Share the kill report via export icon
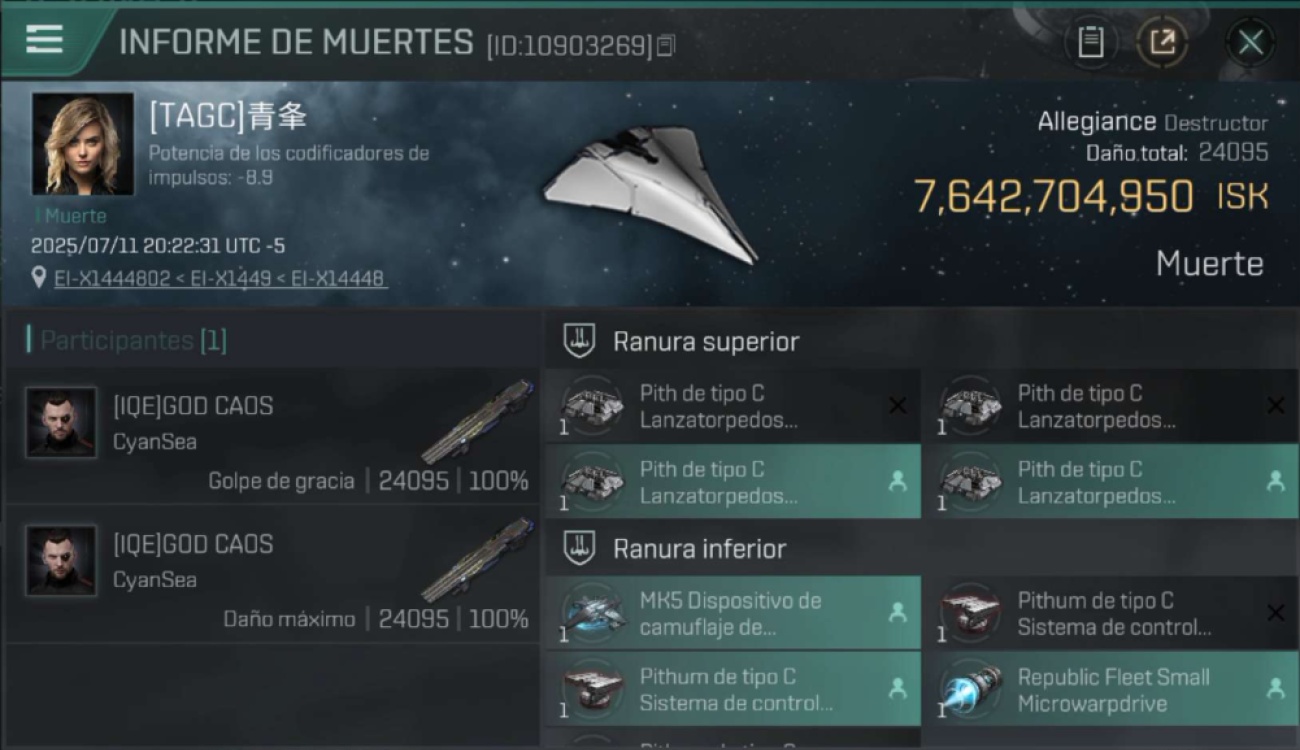 click(1162, 42)
